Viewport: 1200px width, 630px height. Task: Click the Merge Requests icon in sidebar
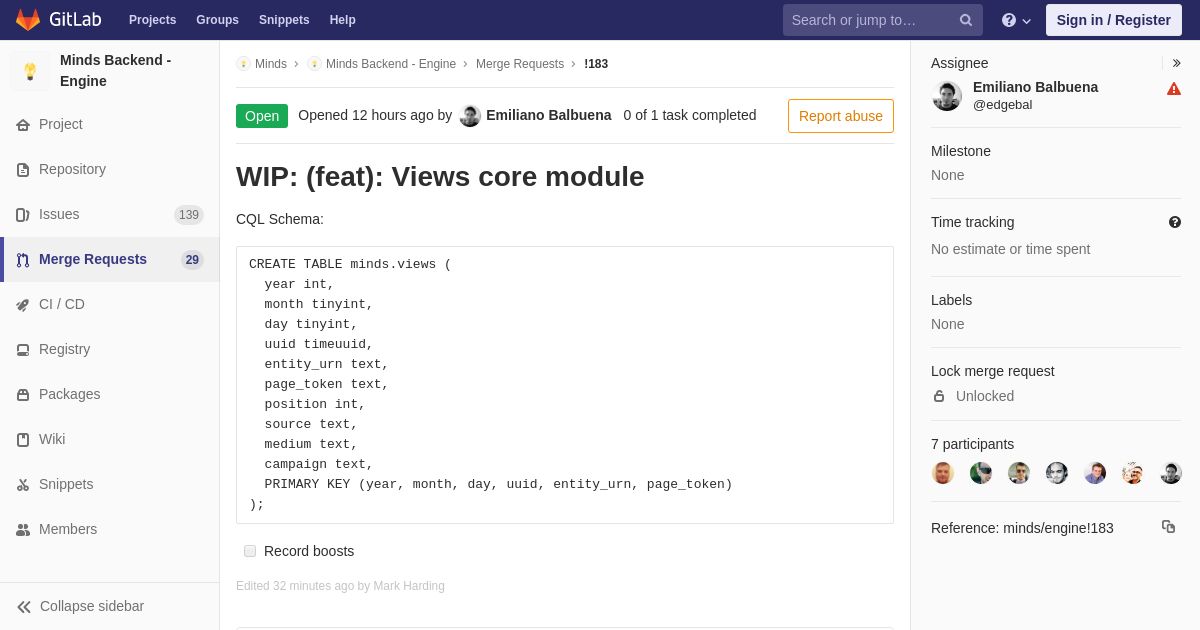pos(23,260)
